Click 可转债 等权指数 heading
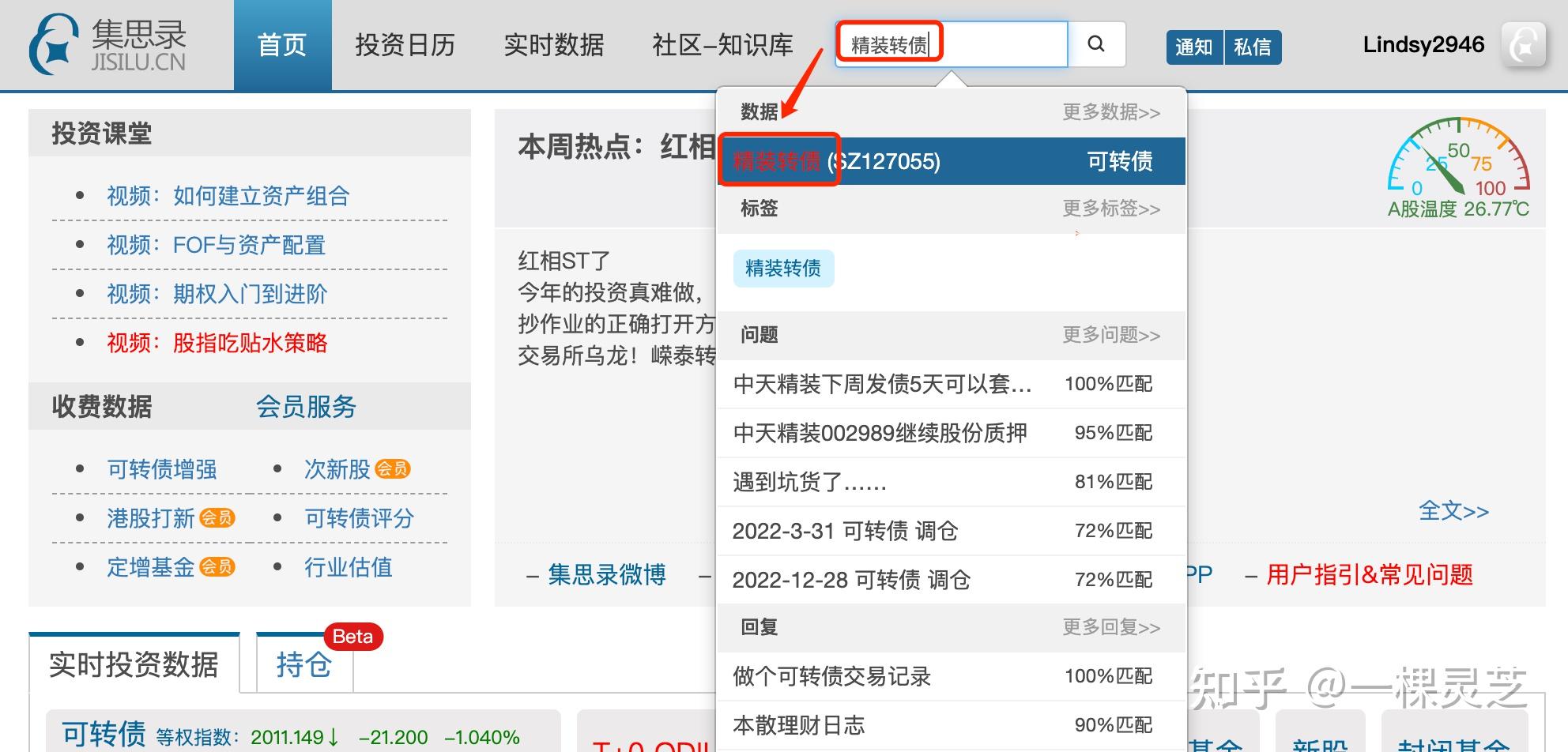 click(104, 735)
